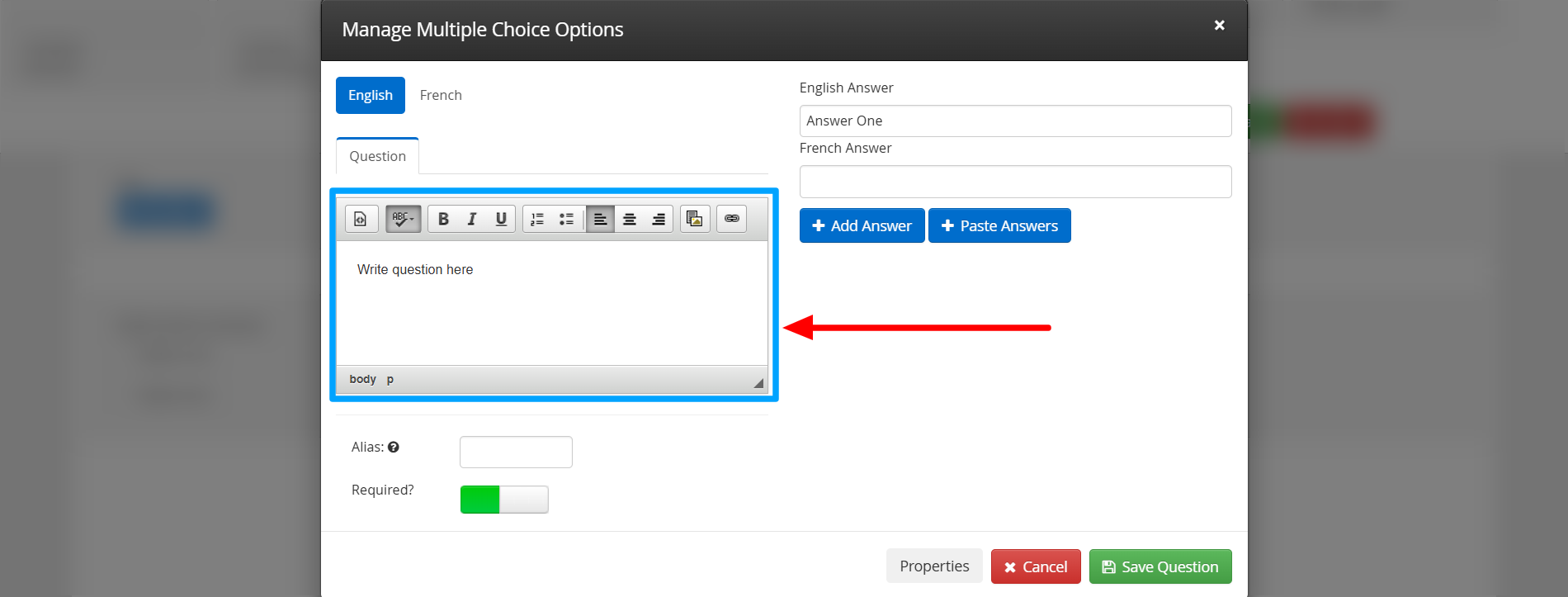Toggle the Required switch
This screenshot has height=597, width=1568.
click(504, 500)
